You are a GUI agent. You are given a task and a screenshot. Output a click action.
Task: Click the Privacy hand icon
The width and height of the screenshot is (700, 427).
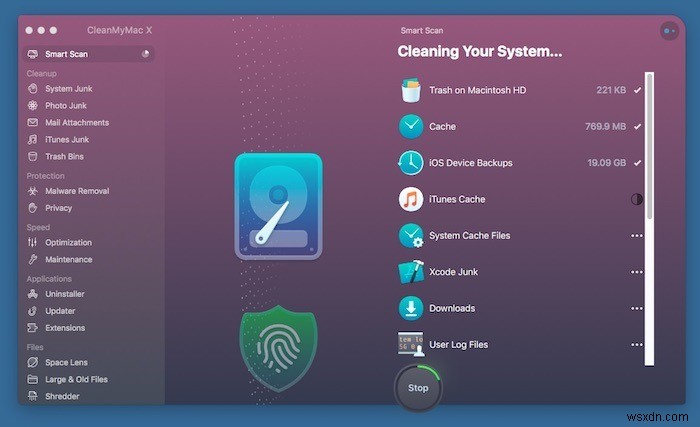pos(33,208)
